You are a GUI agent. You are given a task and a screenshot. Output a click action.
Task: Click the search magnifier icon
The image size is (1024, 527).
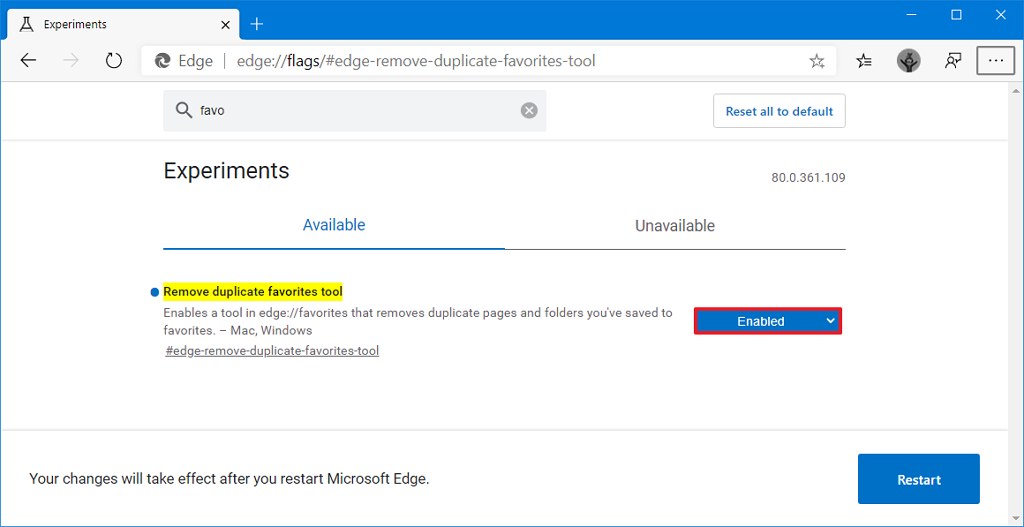click(x=184, y=110)
